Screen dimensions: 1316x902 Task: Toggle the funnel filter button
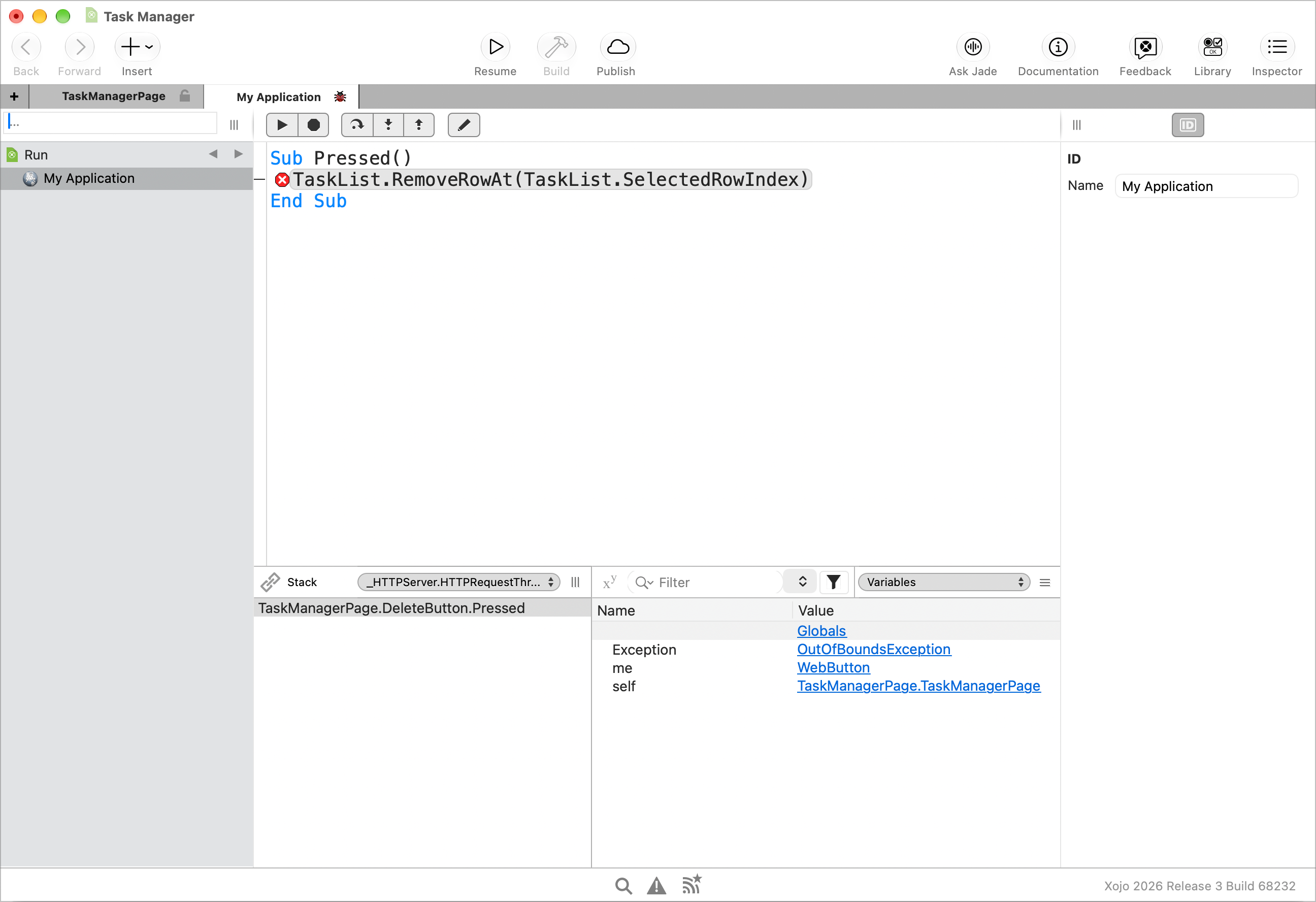(x=834, y=583)
